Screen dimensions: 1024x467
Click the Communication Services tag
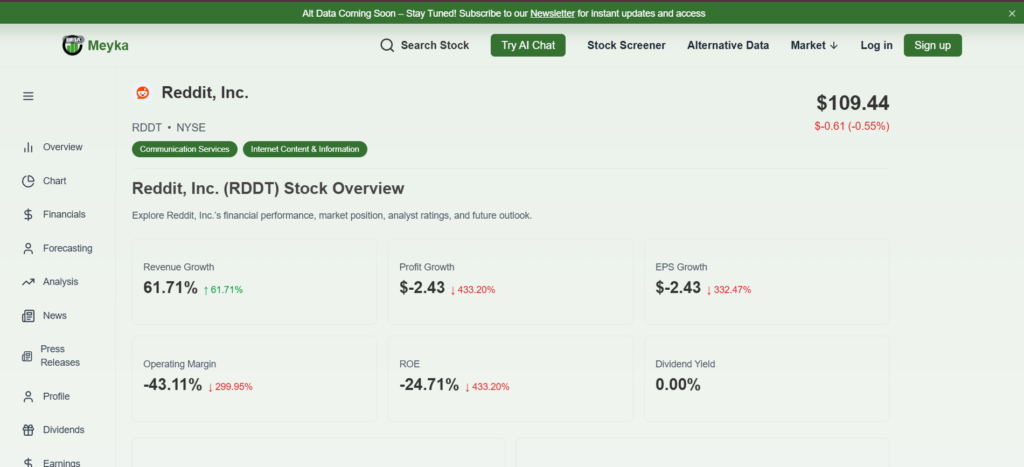pyautogui.click(x=185, y=149)
